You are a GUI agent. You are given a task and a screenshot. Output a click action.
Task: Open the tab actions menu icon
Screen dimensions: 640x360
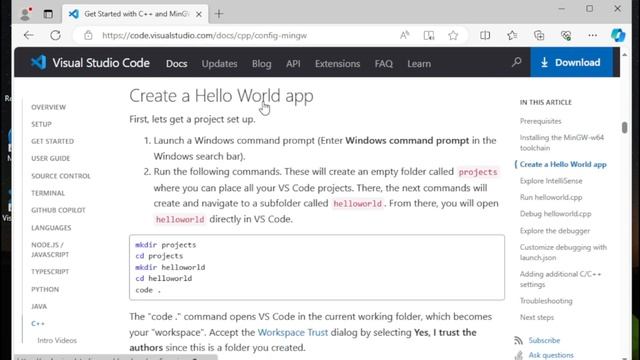coord(48,14)
